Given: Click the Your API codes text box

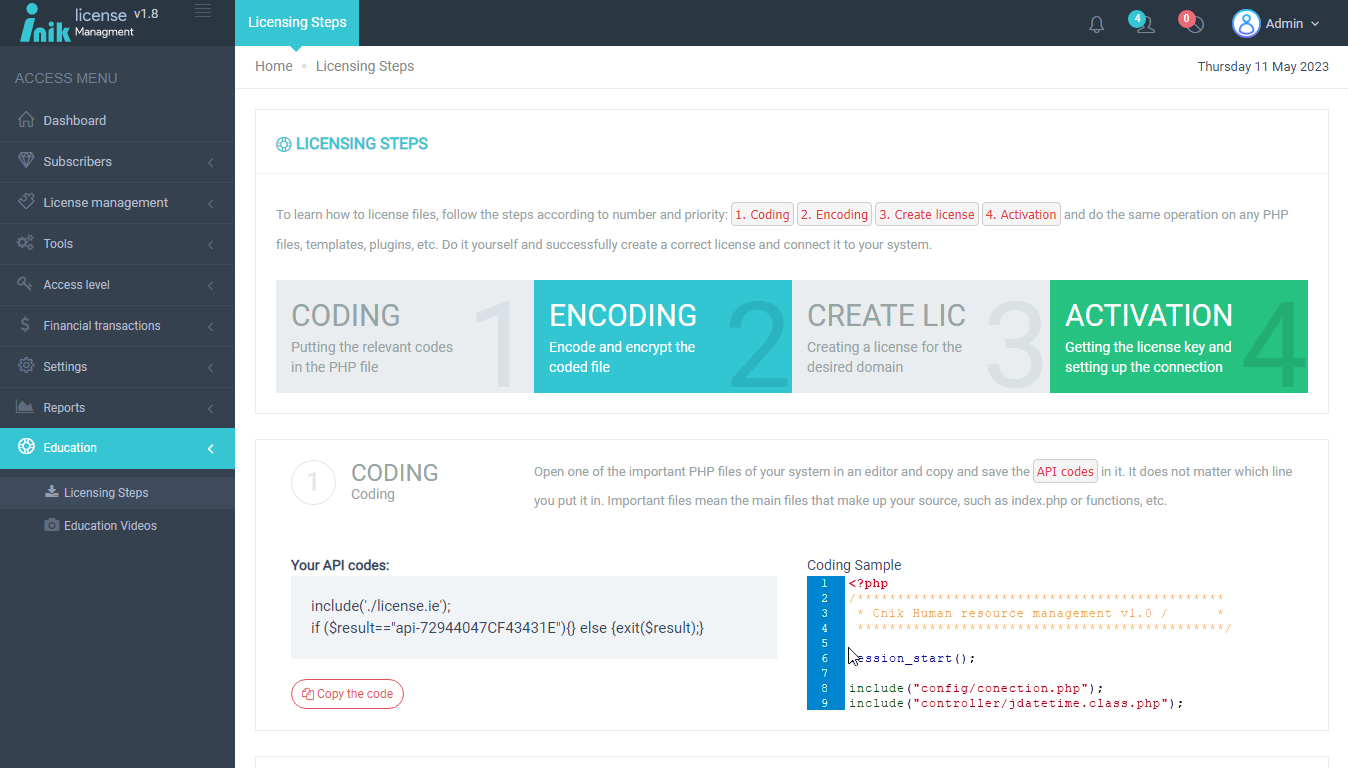Looking at the screenshot, I should point(534,617).
